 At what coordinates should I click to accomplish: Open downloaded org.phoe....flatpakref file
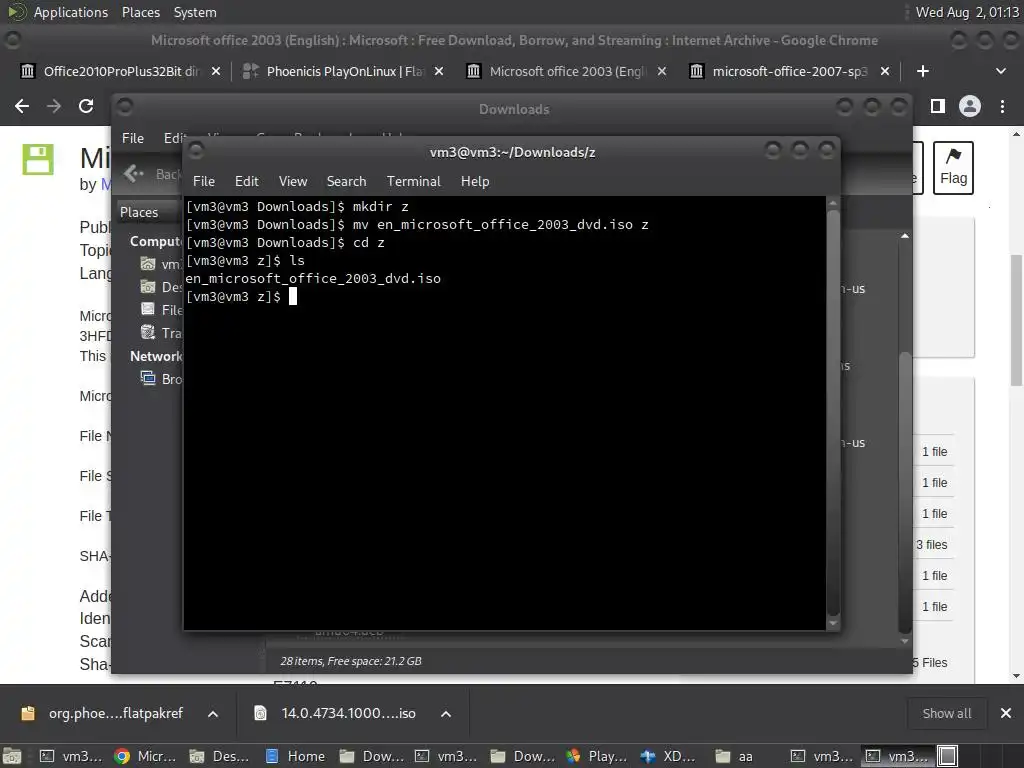point(103,713)
